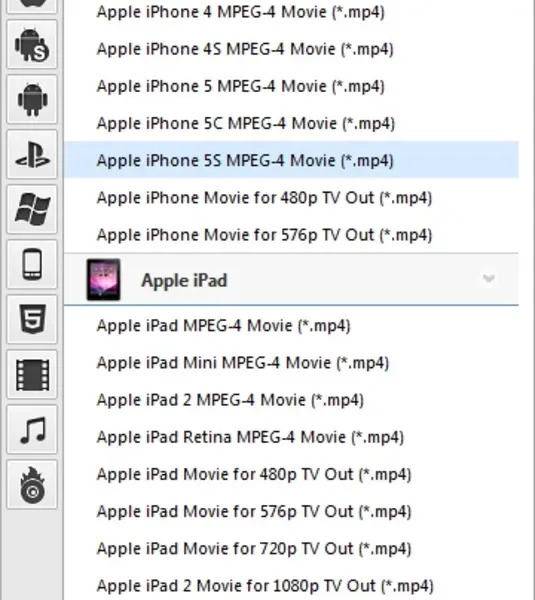The height and width of the screenshot is (600, 535).
Task: Choose the PlayStation category icon
Action: point(32,155)
